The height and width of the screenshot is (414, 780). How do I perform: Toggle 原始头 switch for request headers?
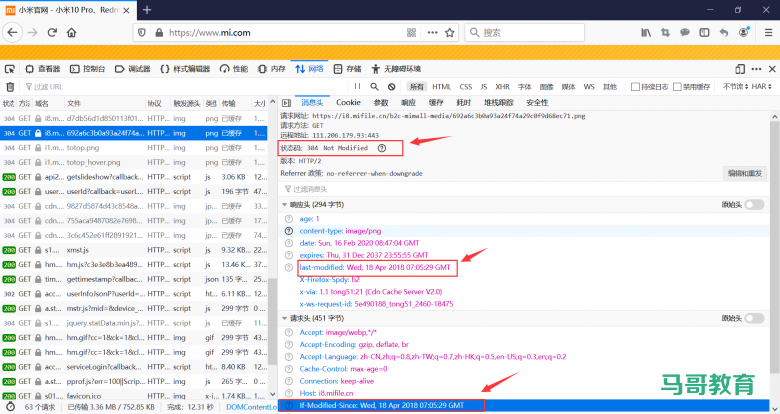coord(755,318)
